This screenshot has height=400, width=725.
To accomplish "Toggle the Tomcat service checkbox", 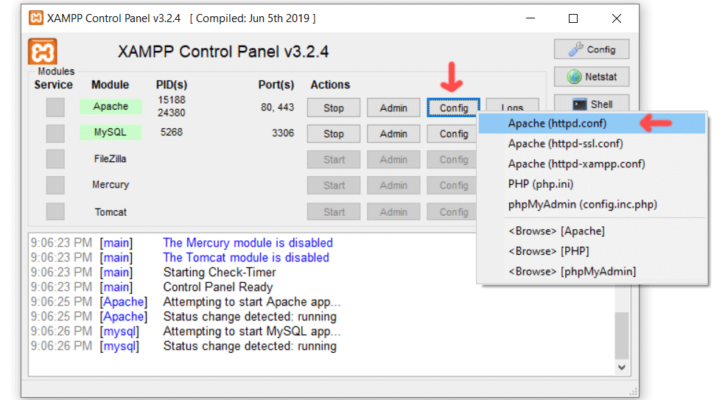I will pyautogui.click(x=55, y=212).
